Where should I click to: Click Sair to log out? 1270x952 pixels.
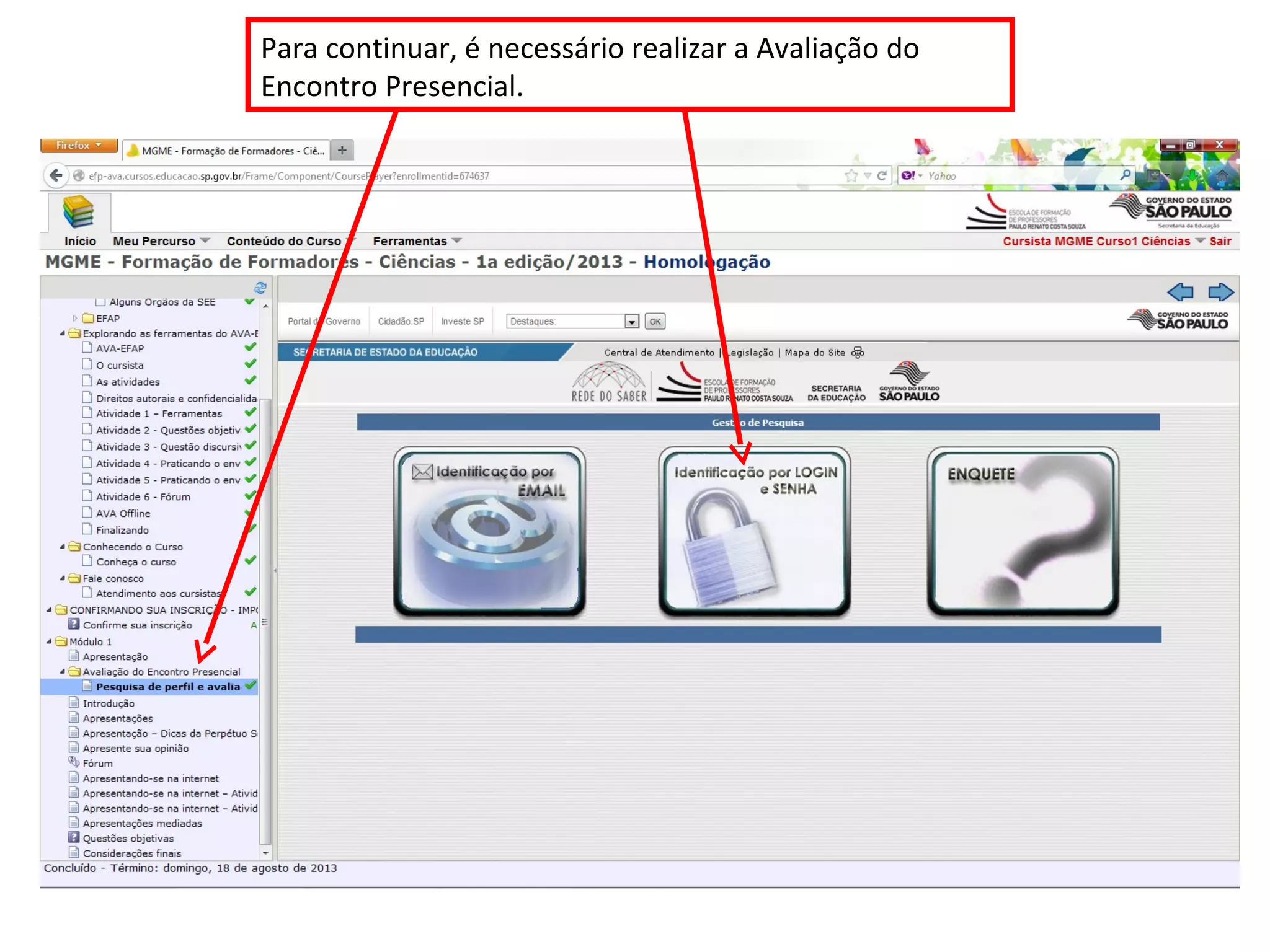point(1220,241)
